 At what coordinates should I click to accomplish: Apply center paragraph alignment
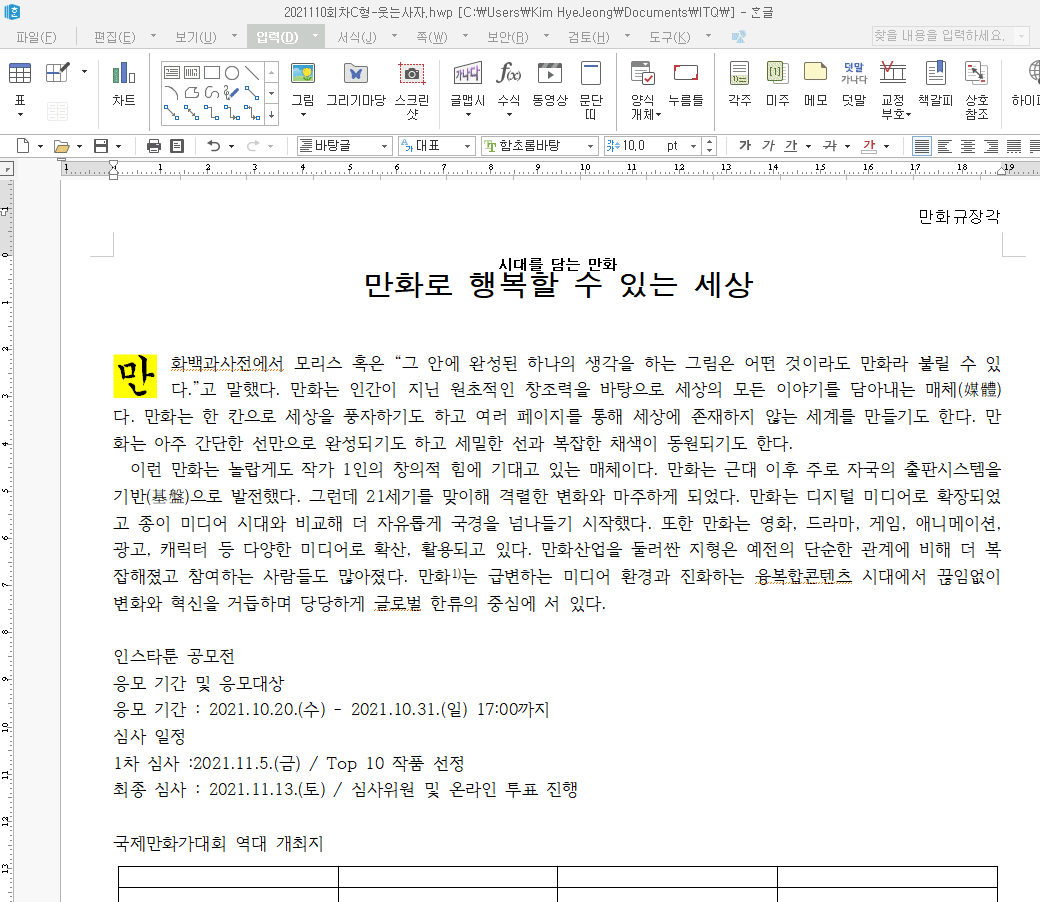(x=968, y=145)
